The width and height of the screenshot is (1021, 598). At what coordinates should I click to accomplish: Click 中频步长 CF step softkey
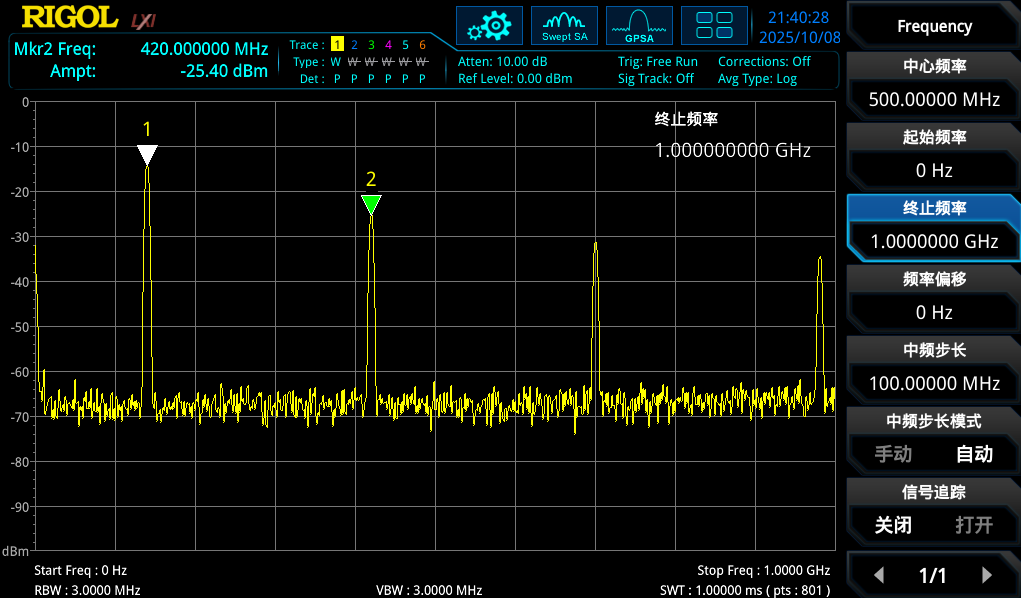(x=934, y=350)
